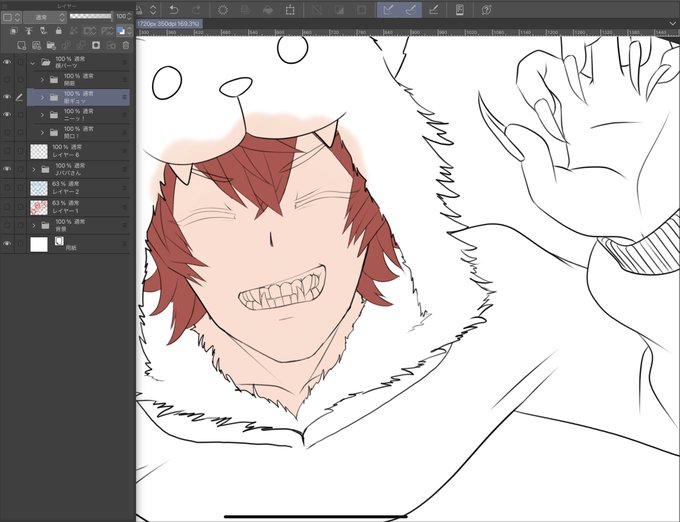Screen dimensions: 680x522
Task: Open smartphone companion mode icon
Action: click(460, 10)
